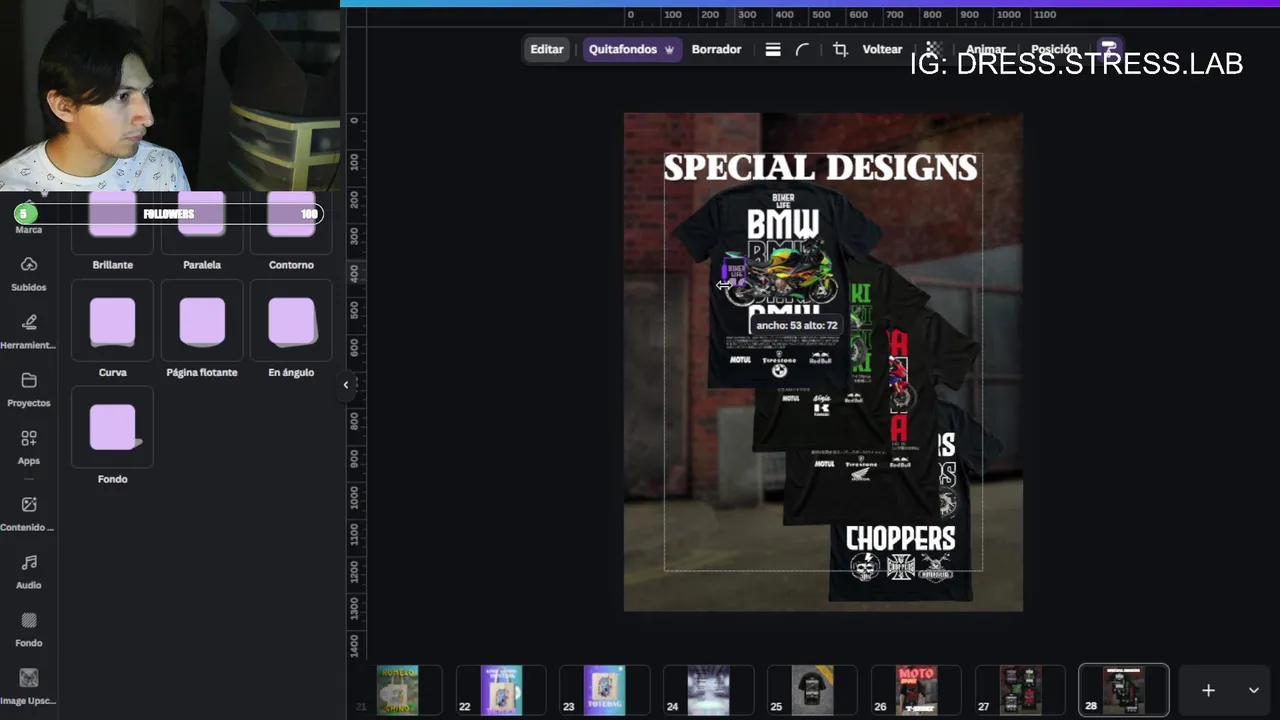Open the Voltear flip menu
This screenshot has height=720, width=1280.
882,49
